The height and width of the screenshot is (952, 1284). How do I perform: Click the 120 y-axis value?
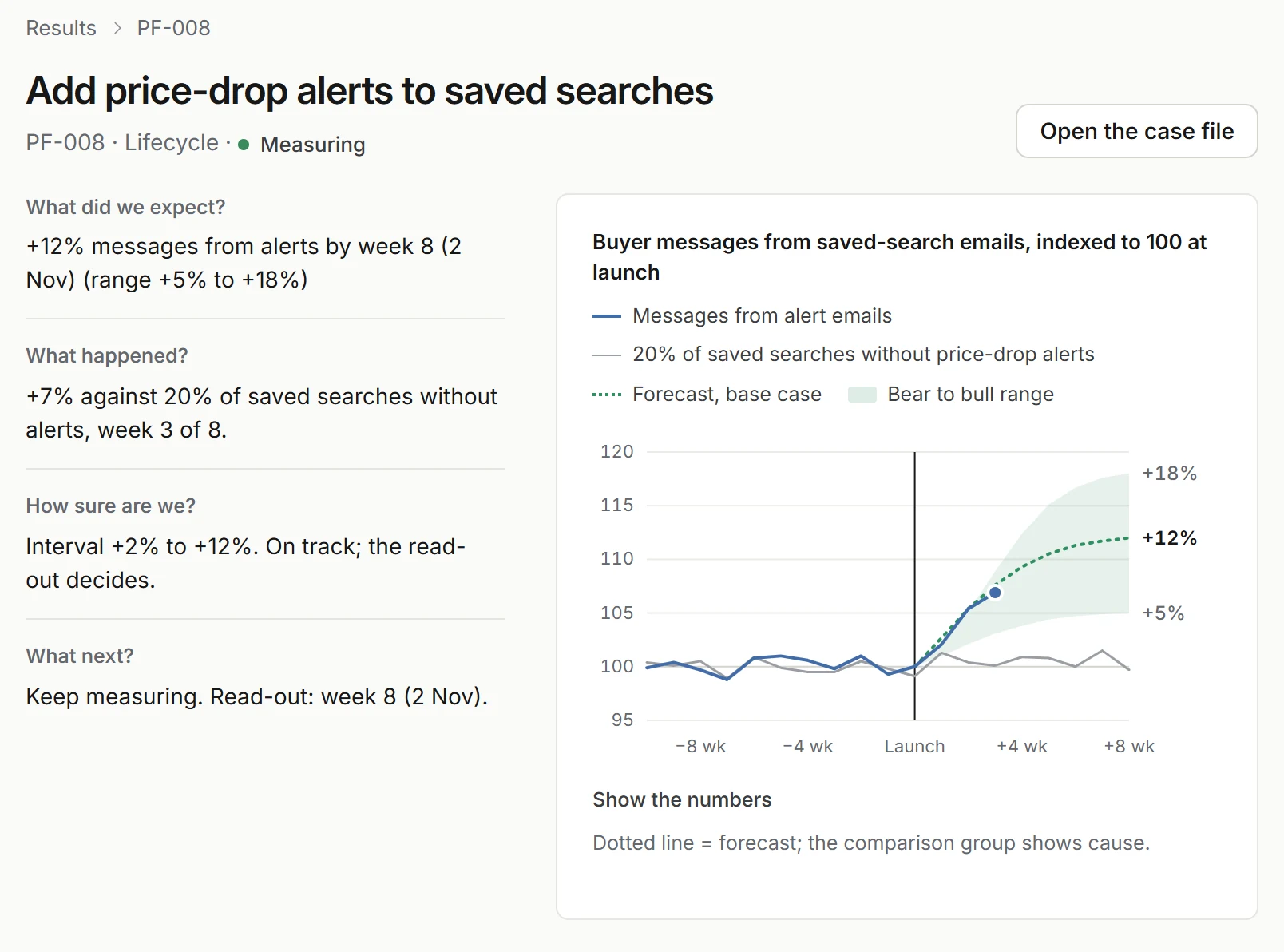coord(616,451)
